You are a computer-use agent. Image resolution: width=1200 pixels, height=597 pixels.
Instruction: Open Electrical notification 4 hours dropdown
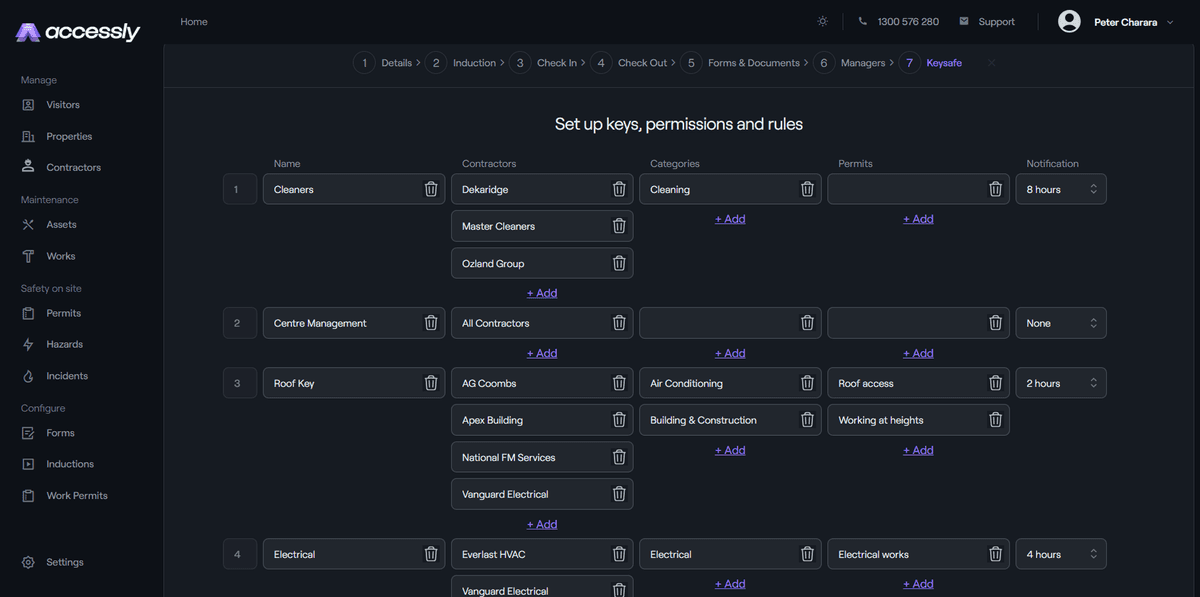coord(1061,554)
